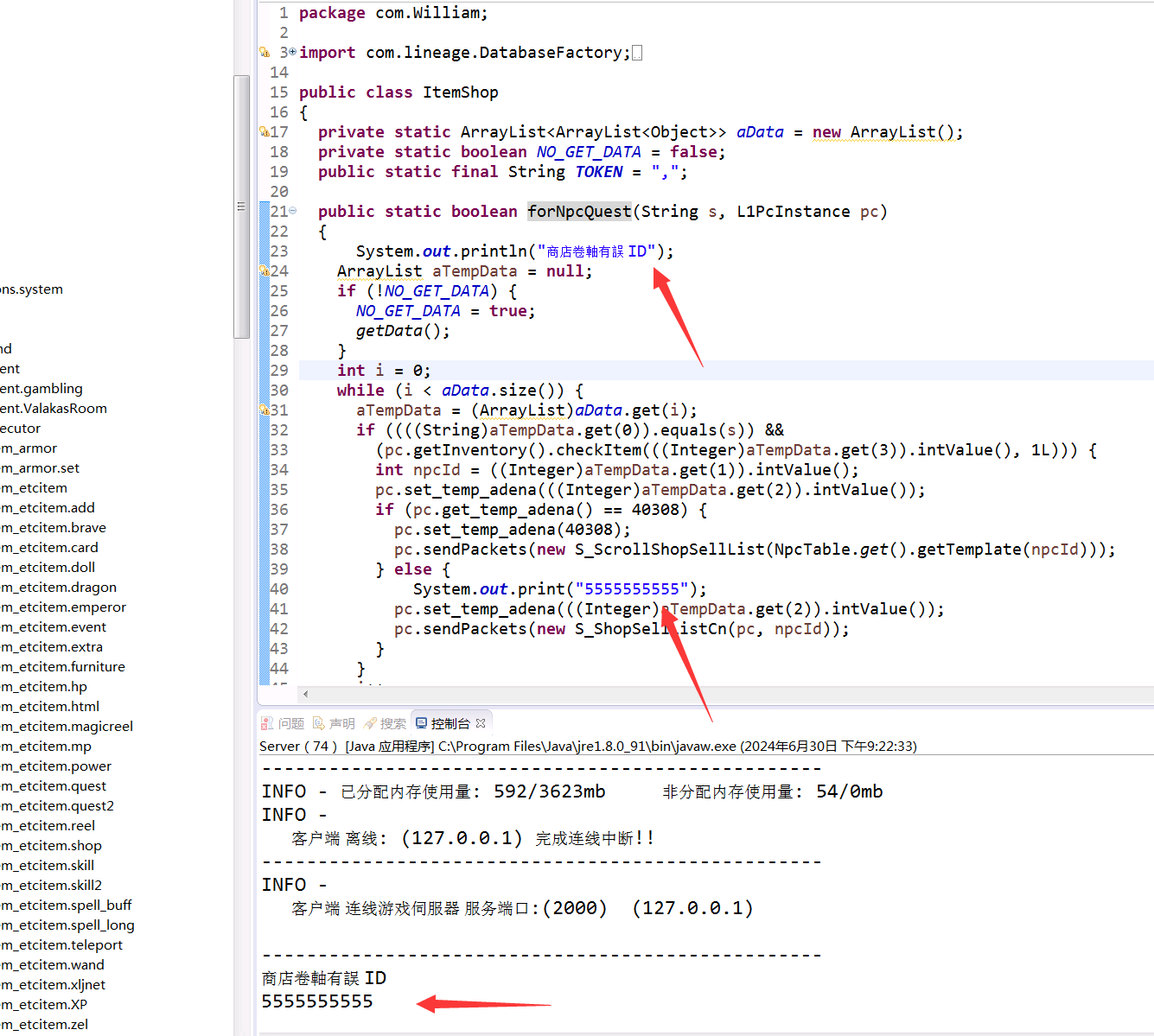The width and height of the screenshot is (1154, 1036).
Task: Select the 控制台 tab
Action: point(450,723)
